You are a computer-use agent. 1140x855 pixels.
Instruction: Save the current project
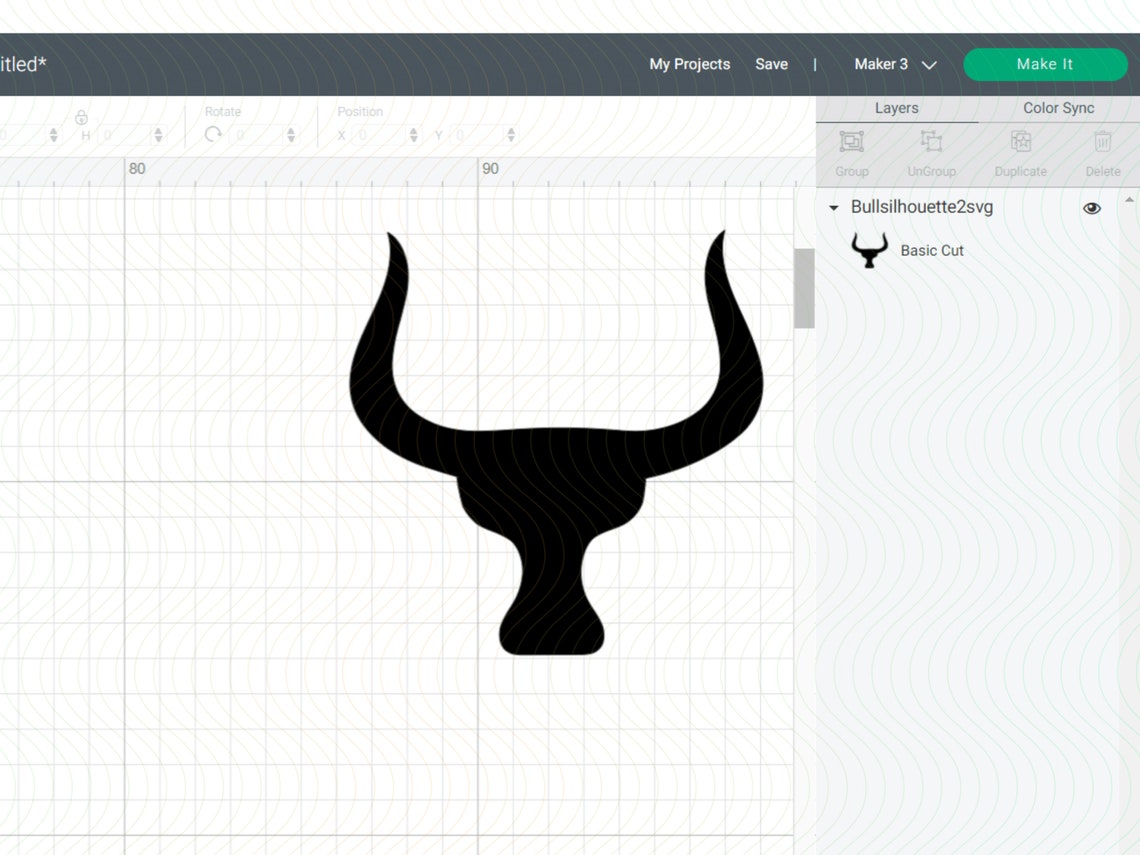tap(771, 64)
